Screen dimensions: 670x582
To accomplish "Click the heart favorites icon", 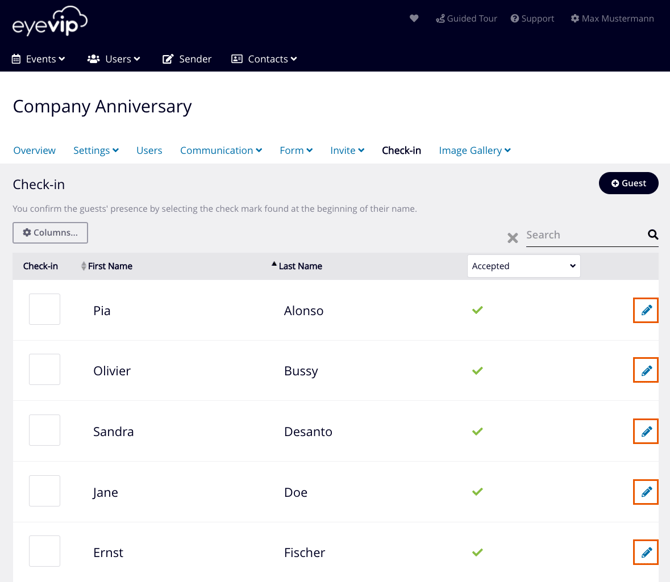I will 414,18.
